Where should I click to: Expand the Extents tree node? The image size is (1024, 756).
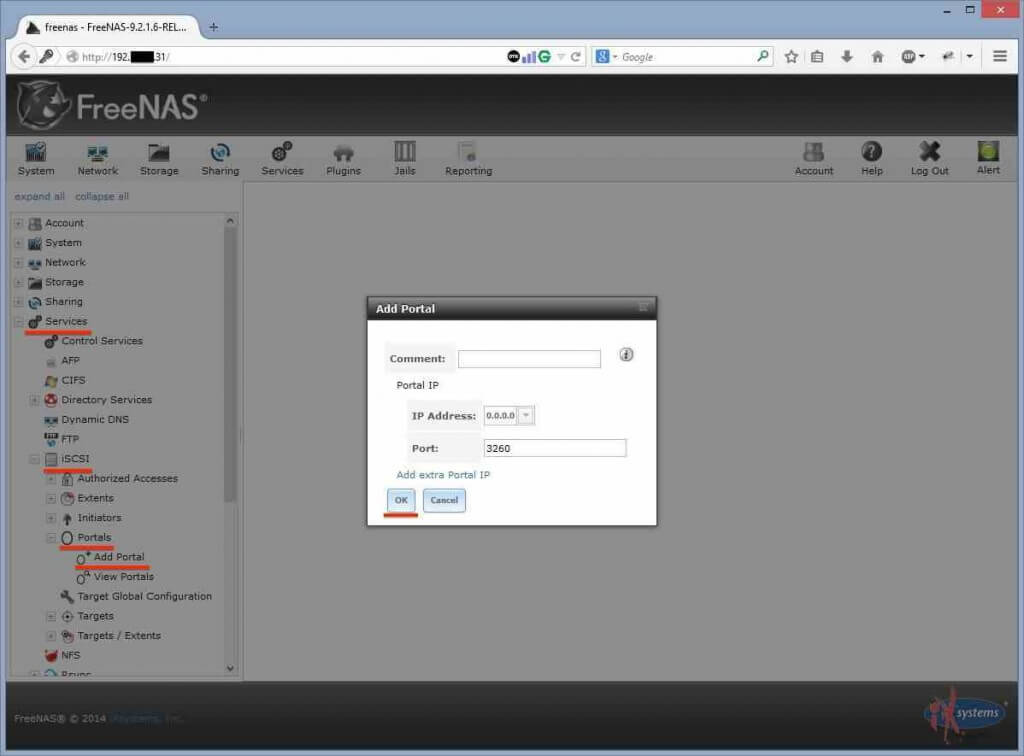(51, 498)
